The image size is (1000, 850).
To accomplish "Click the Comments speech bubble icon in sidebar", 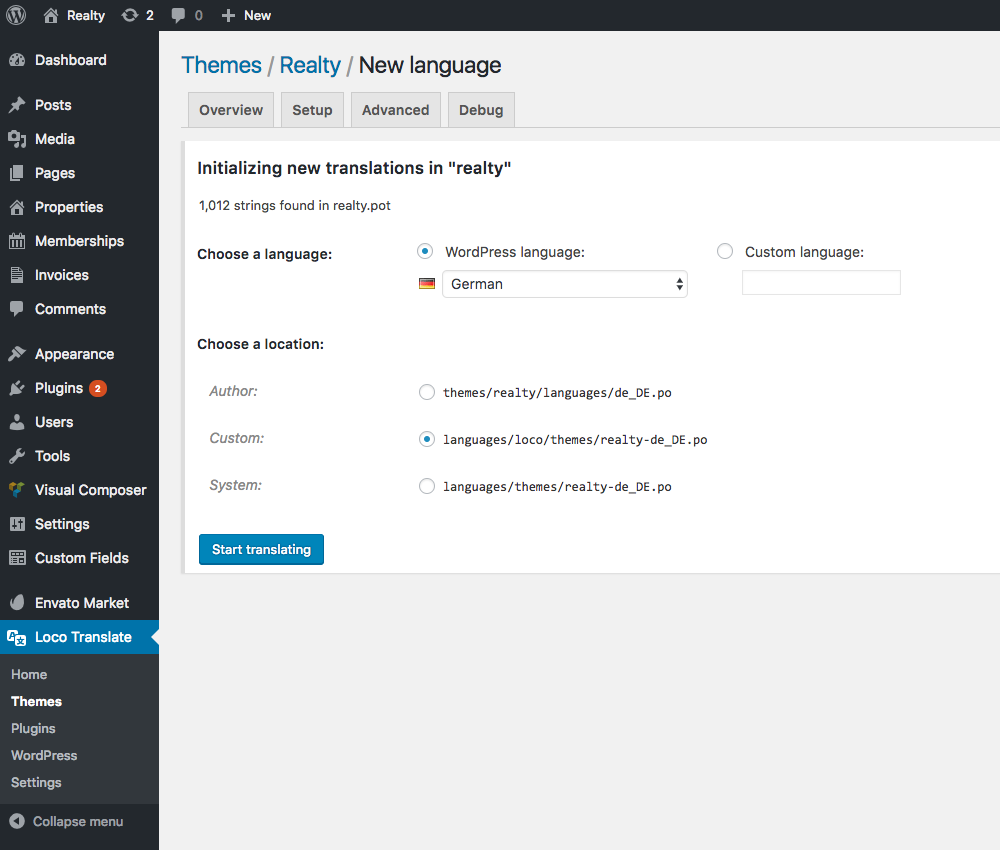I will tap(17, 309).
